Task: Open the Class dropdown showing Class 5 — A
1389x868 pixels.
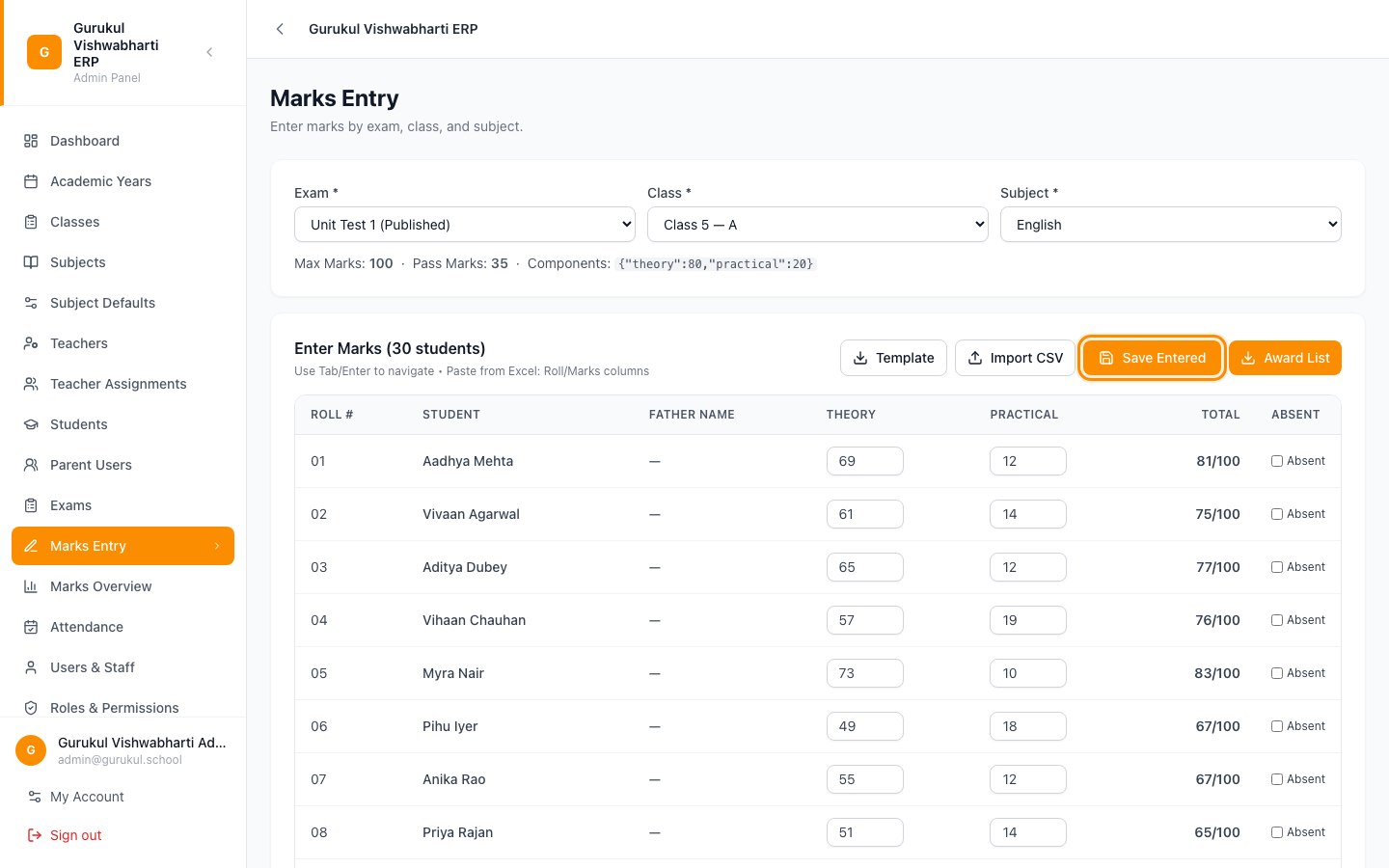Action: click(818, 225)
